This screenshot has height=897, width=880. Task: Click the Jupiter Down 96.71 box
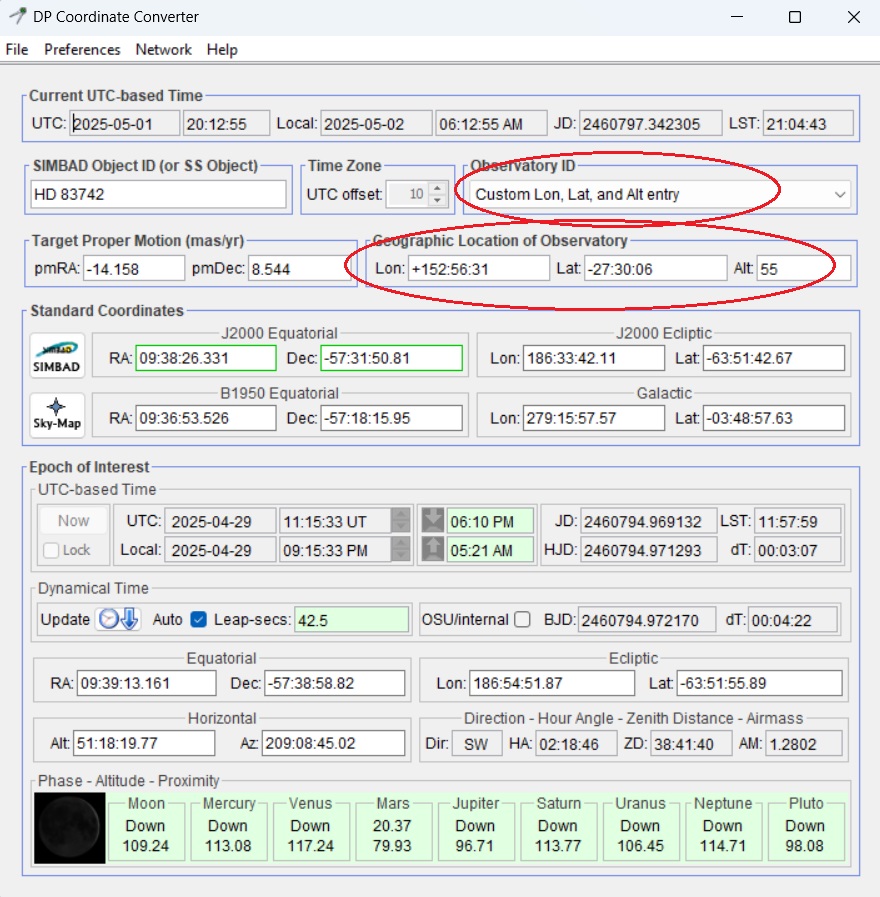click(x=475, y=831)
